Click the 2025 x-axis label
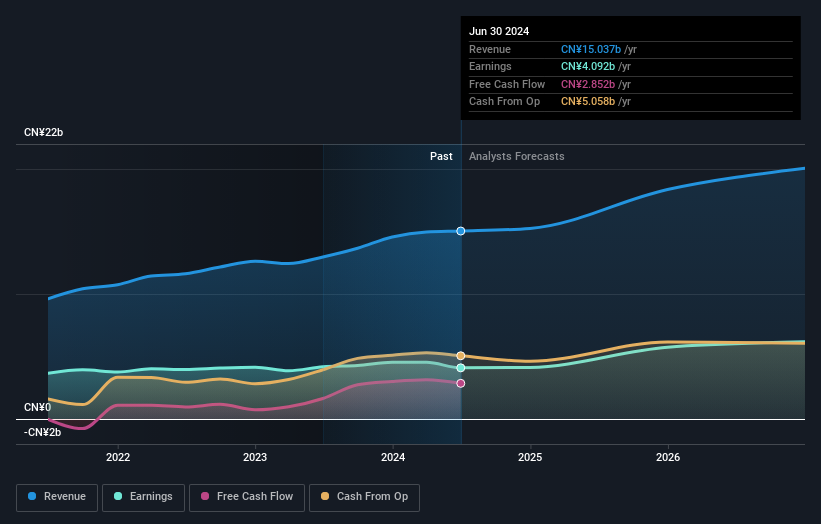Screen dimensions: 821x524 [530, 457]
